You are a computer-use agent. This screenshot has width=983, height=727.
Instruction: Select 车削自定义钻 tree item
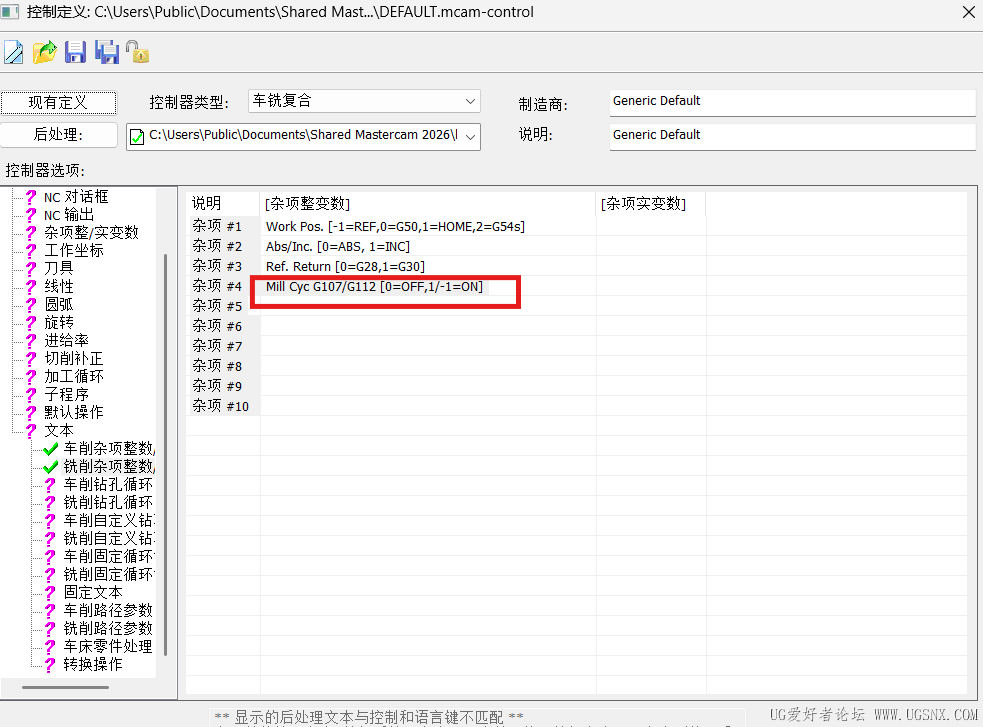pyautogui.click(x=108, y=521)
